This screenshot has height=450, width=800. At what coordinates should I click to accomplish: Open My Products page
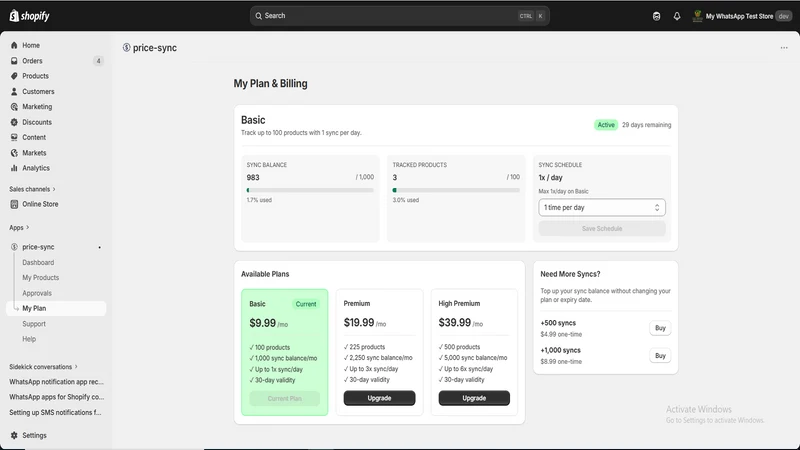40,278
